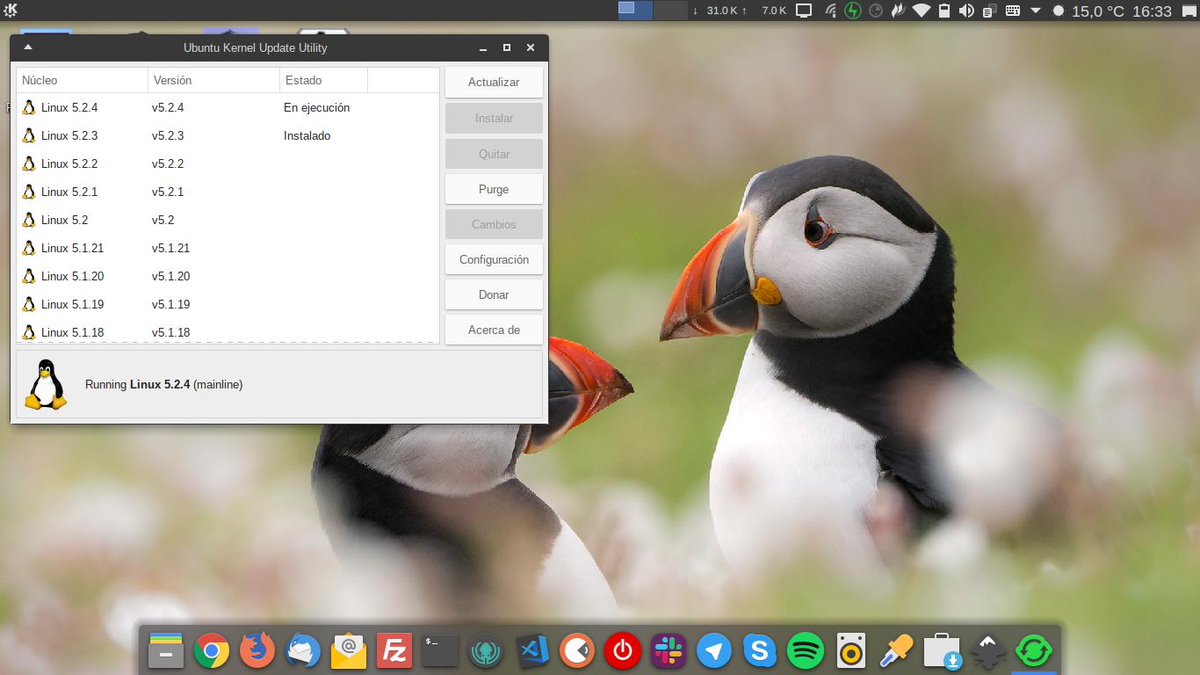This screenshot has width=1200, height=675.
Task: Click the v5.1.21 version cell
Action: [171, 247]
